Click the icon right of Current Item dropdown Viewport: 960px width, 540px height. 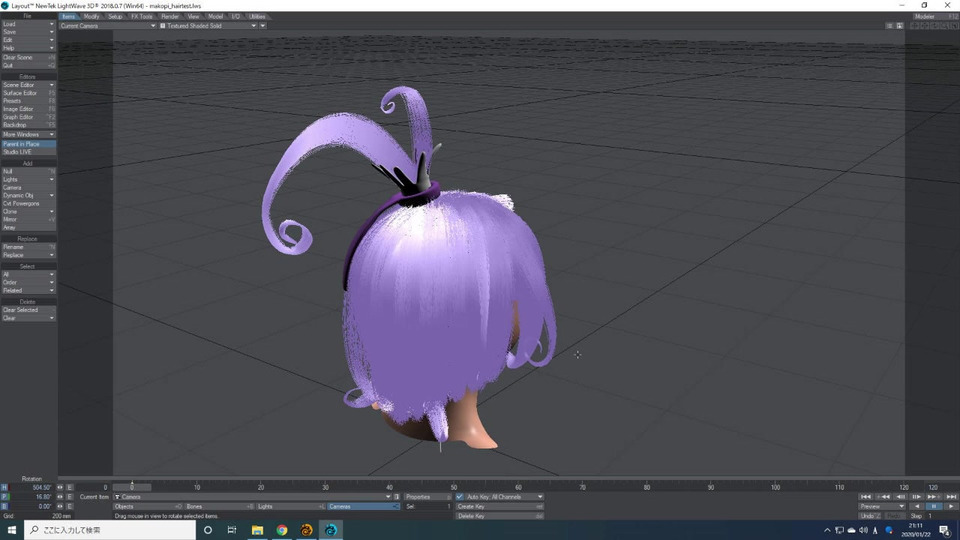(397, 497)
